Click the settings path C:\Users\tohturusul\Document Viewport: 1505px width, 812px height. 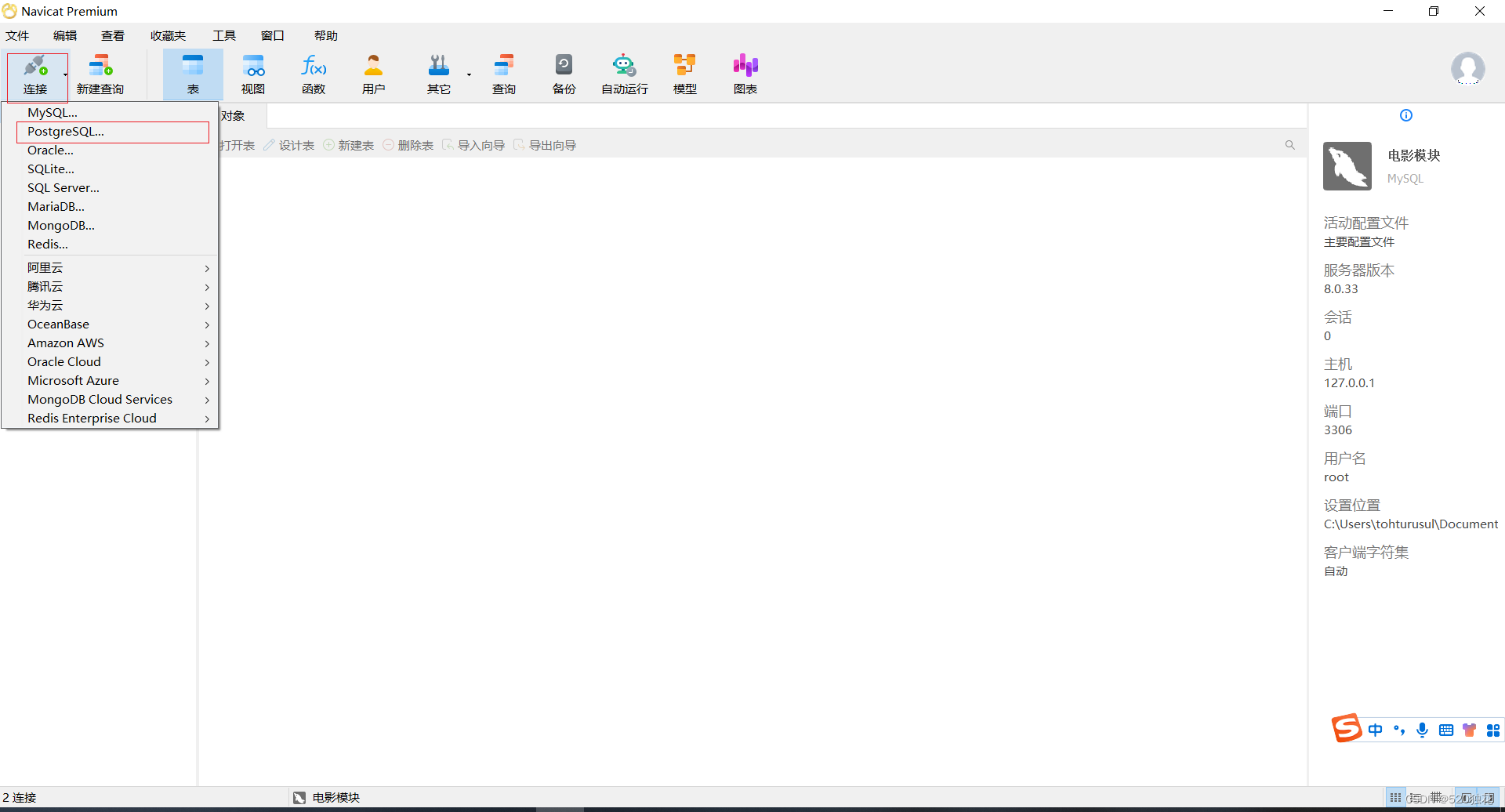pos(1411,524)
